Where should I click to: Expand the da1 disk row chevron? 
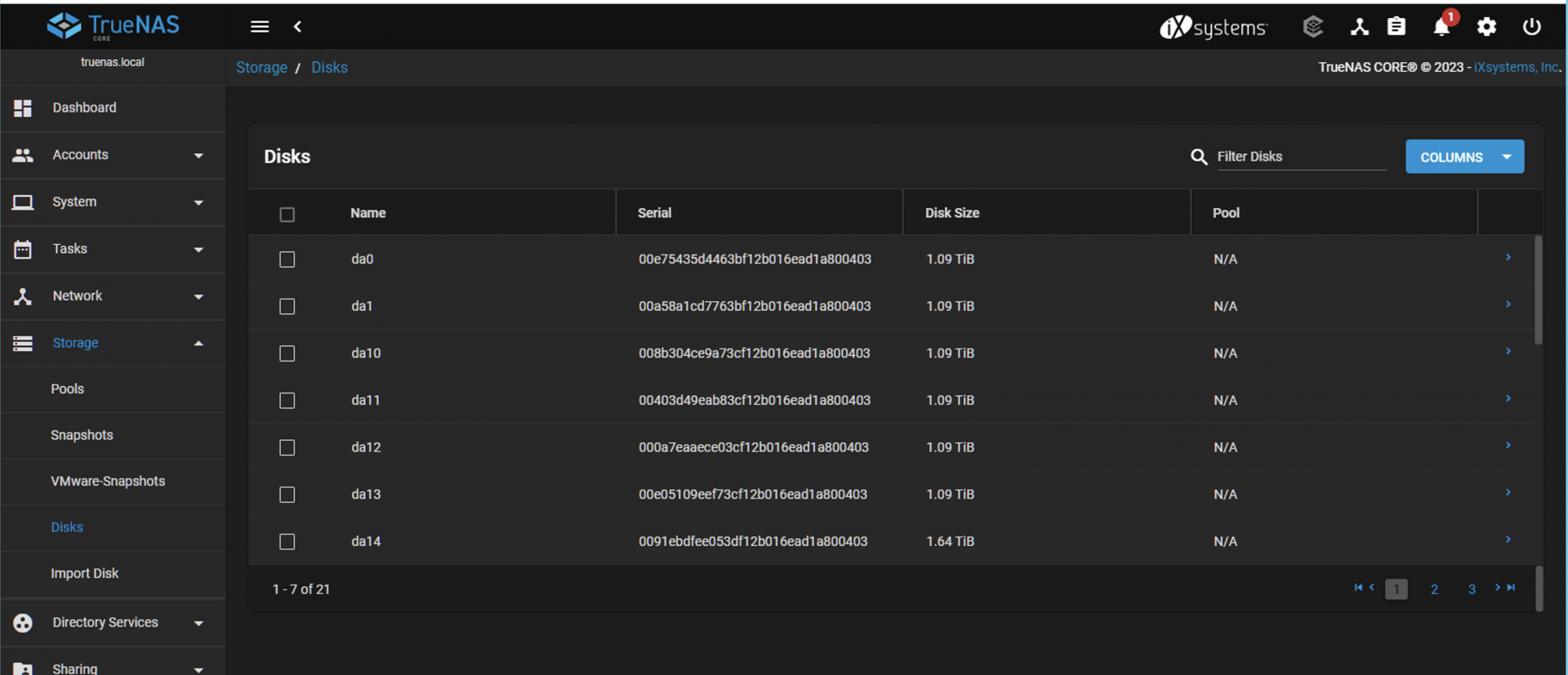click(x=1508, y=304)
